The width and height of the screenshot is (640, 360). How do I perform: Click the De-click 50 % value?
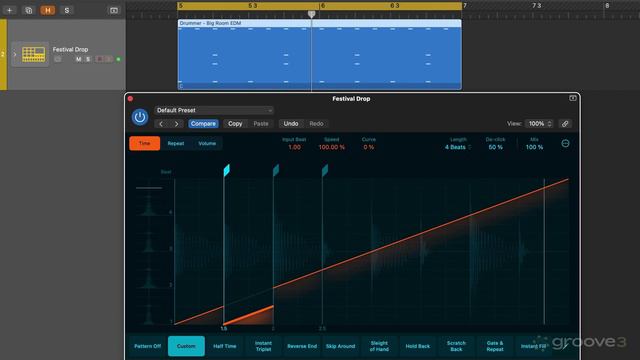pos(496,147)
